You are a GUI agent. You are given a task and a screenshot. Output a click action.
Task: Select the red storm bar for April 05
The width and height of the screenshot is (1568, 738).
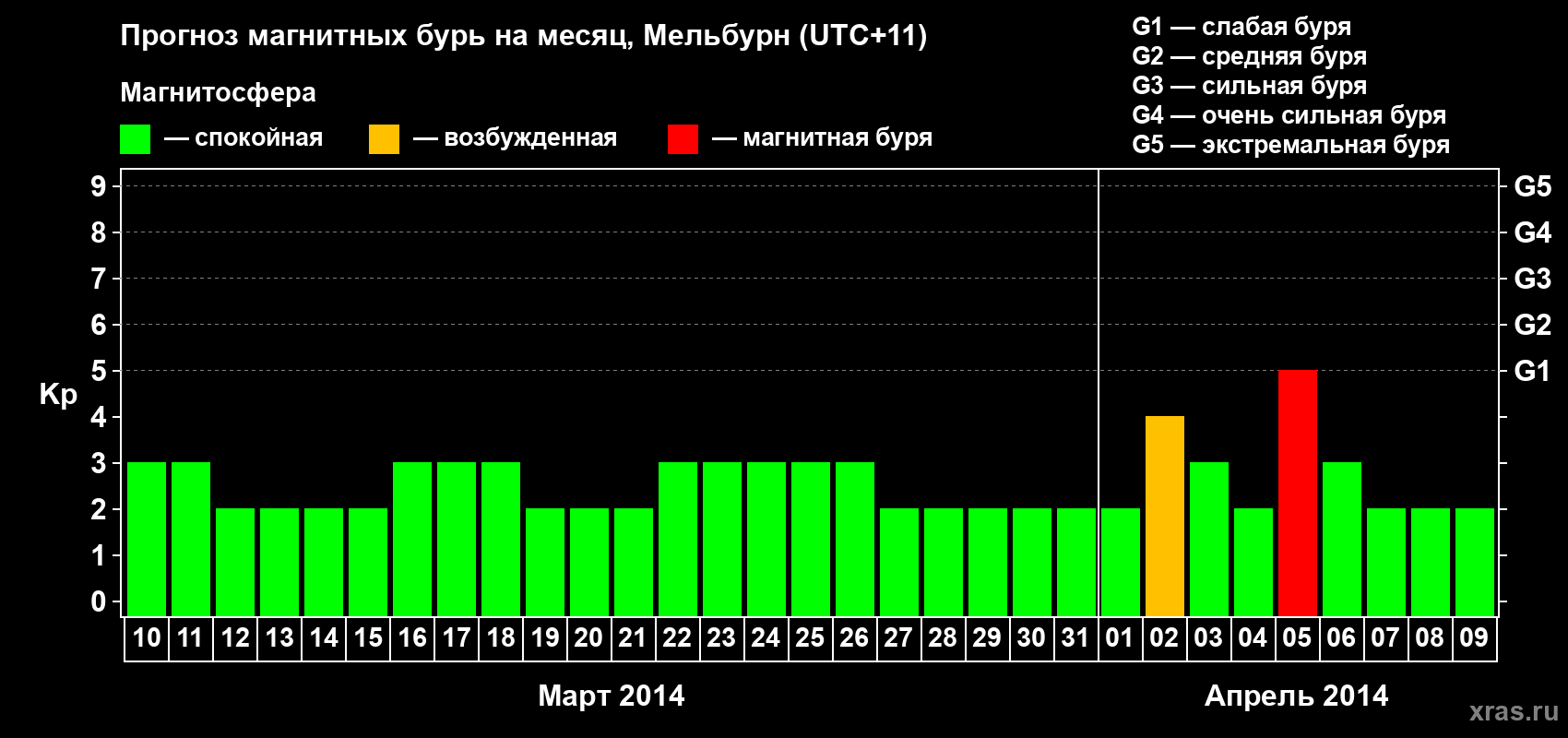(1298, 494)
